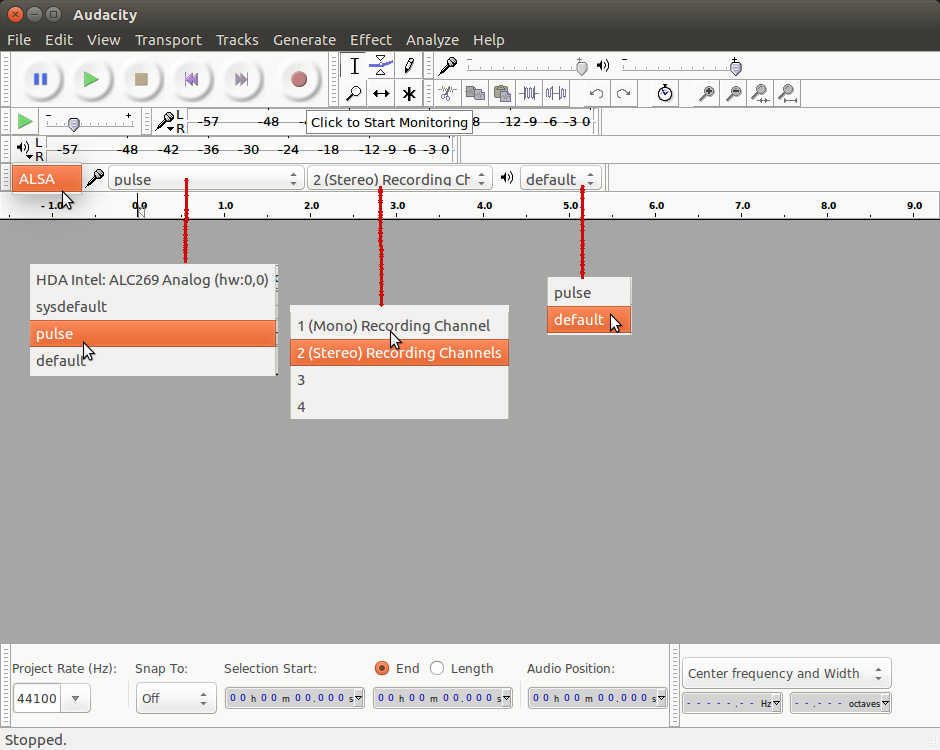This screenshot has height=750, width=940.
Task: Open the Snap To Off dropdown
Action: [176, 698]
